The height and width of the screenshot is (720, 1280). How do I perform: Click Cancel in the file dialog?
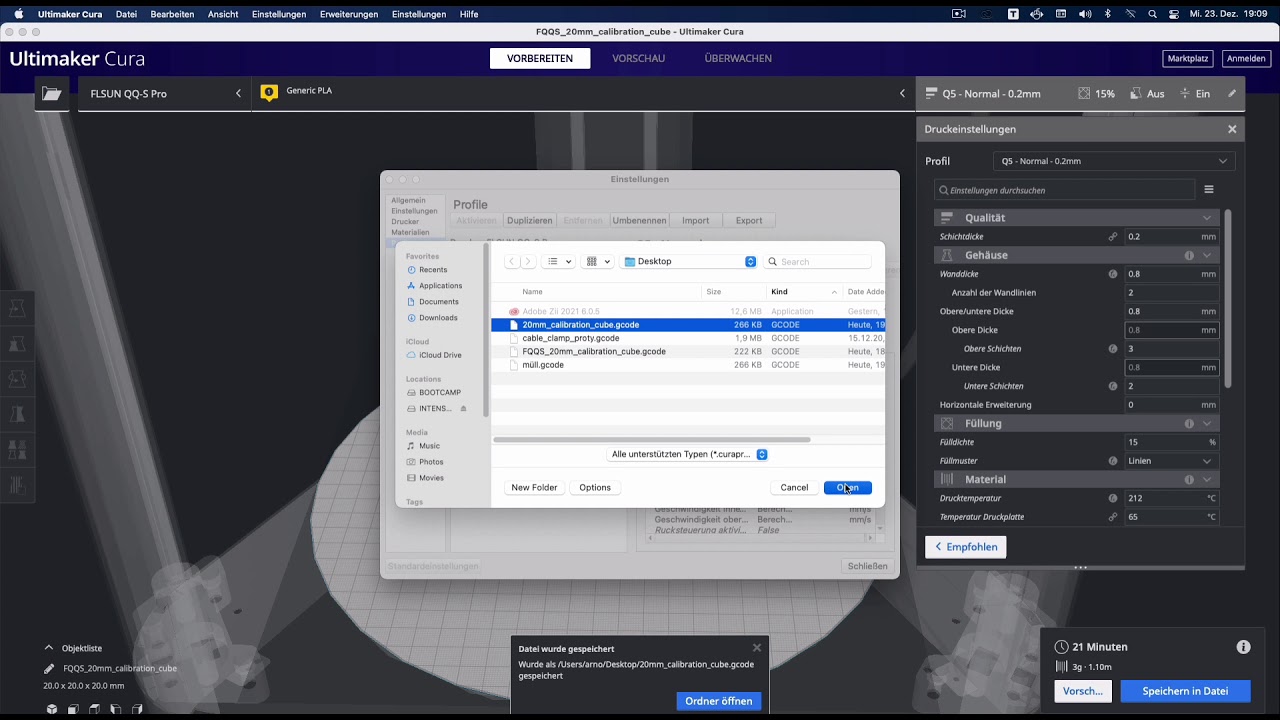click(x=794, y=487)
